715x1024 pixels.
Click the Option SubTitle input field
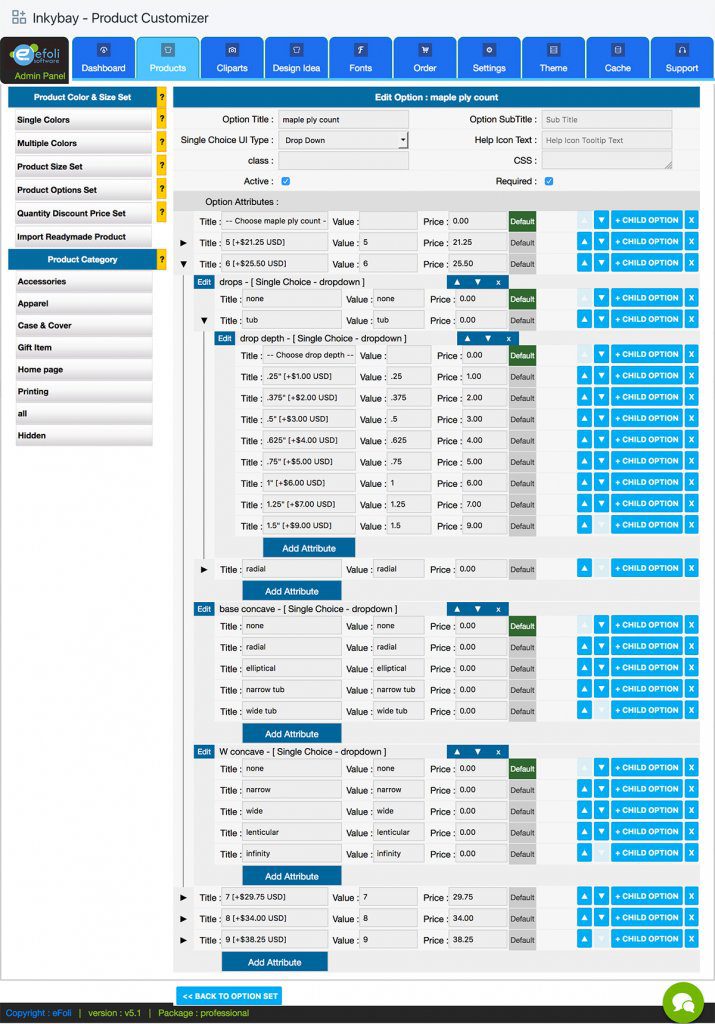pos(607,120)
